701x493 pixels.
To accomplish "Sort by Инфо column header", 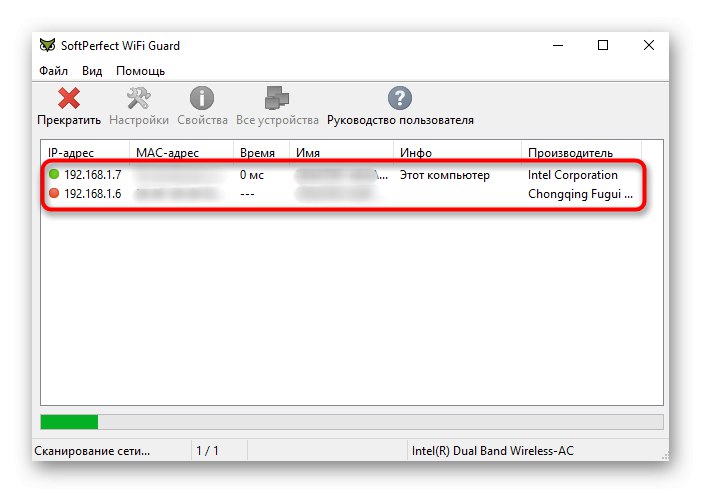I will pos(457,152).
